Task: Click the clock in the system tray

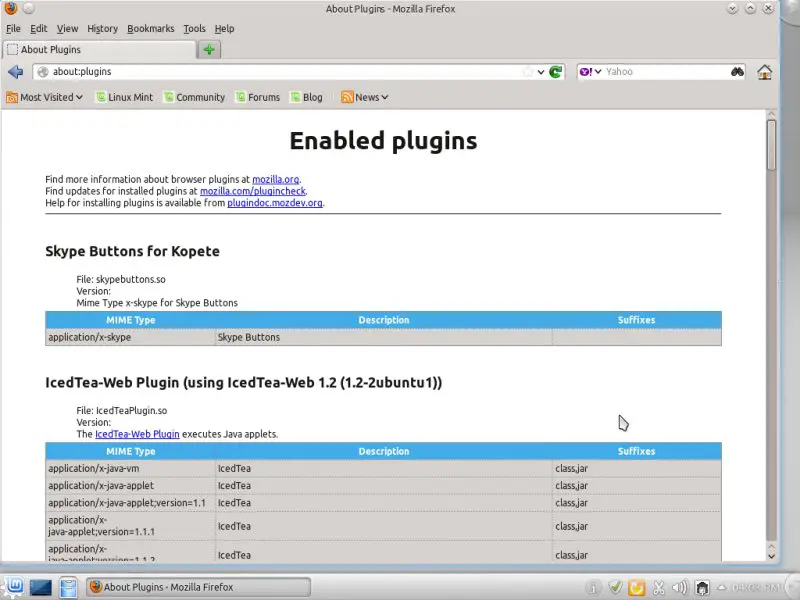Action: 756,588
